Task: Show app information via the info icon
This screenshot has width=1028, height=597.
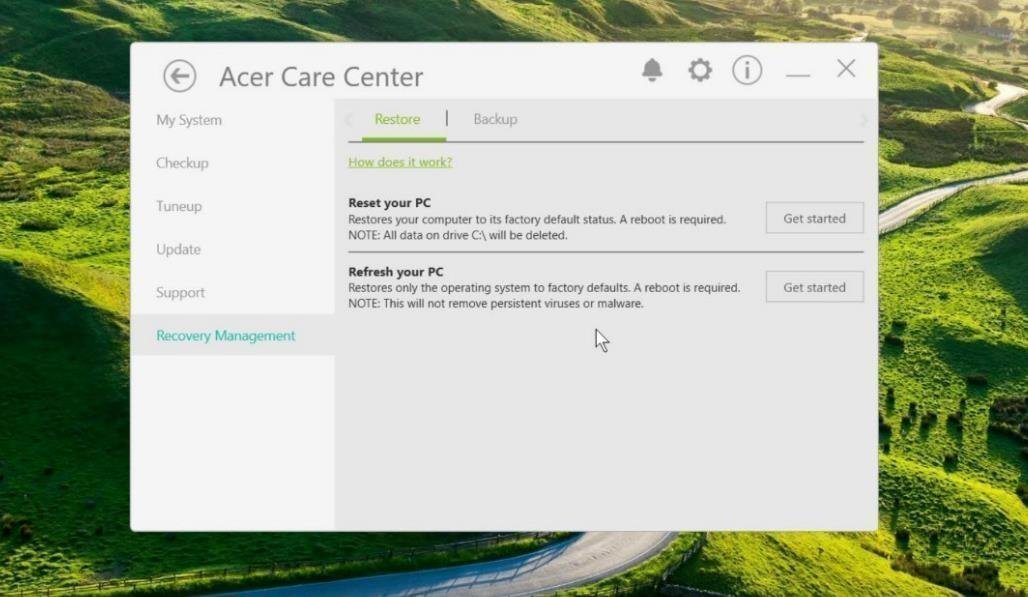Action: [747, 69]
